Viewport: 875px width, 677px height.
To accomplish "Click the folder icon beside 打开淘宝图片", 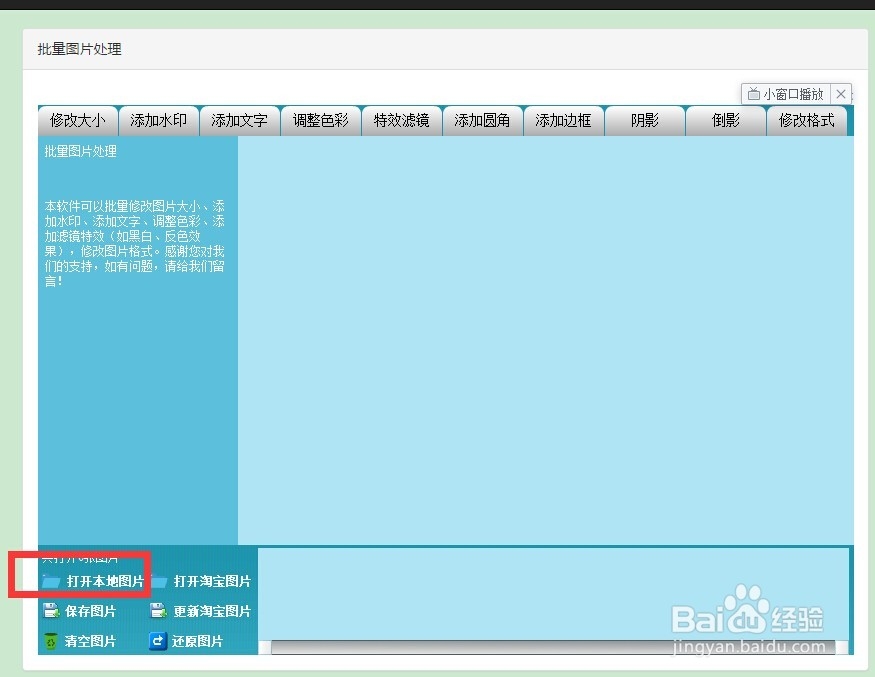I will (x=158, y=581).
